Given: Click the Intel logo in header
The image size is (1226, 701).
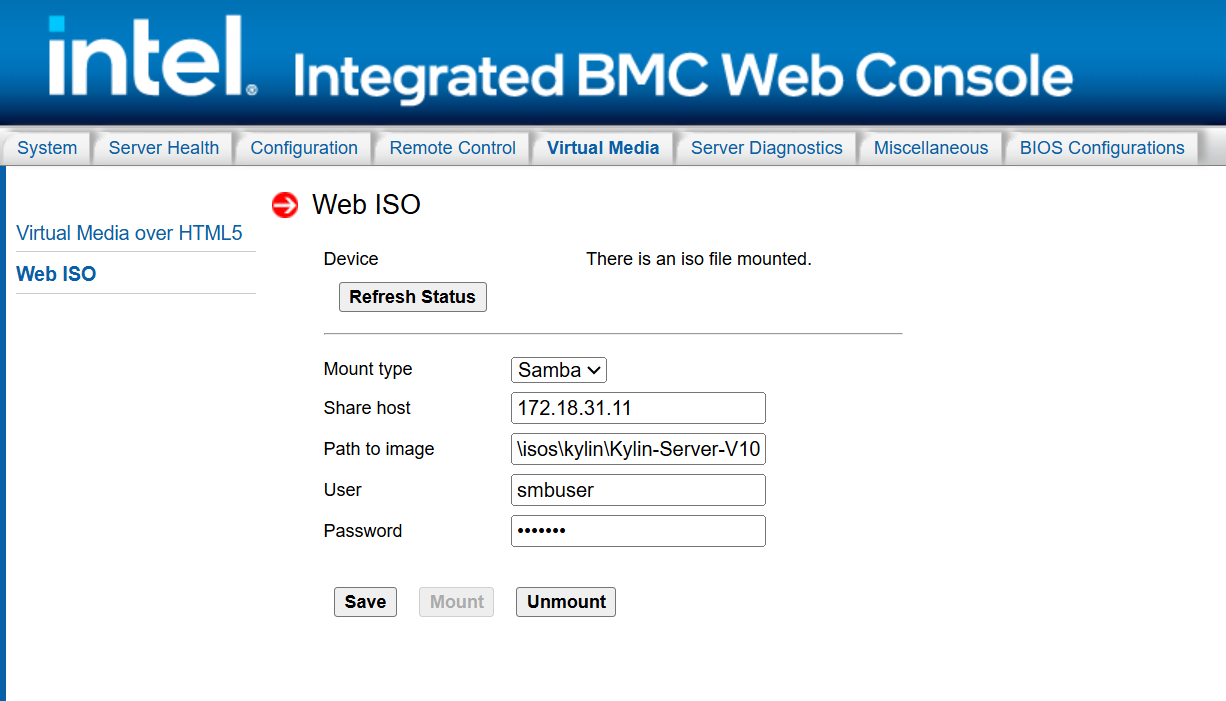Looking at the screenshot, I should (x=153, y=56).
